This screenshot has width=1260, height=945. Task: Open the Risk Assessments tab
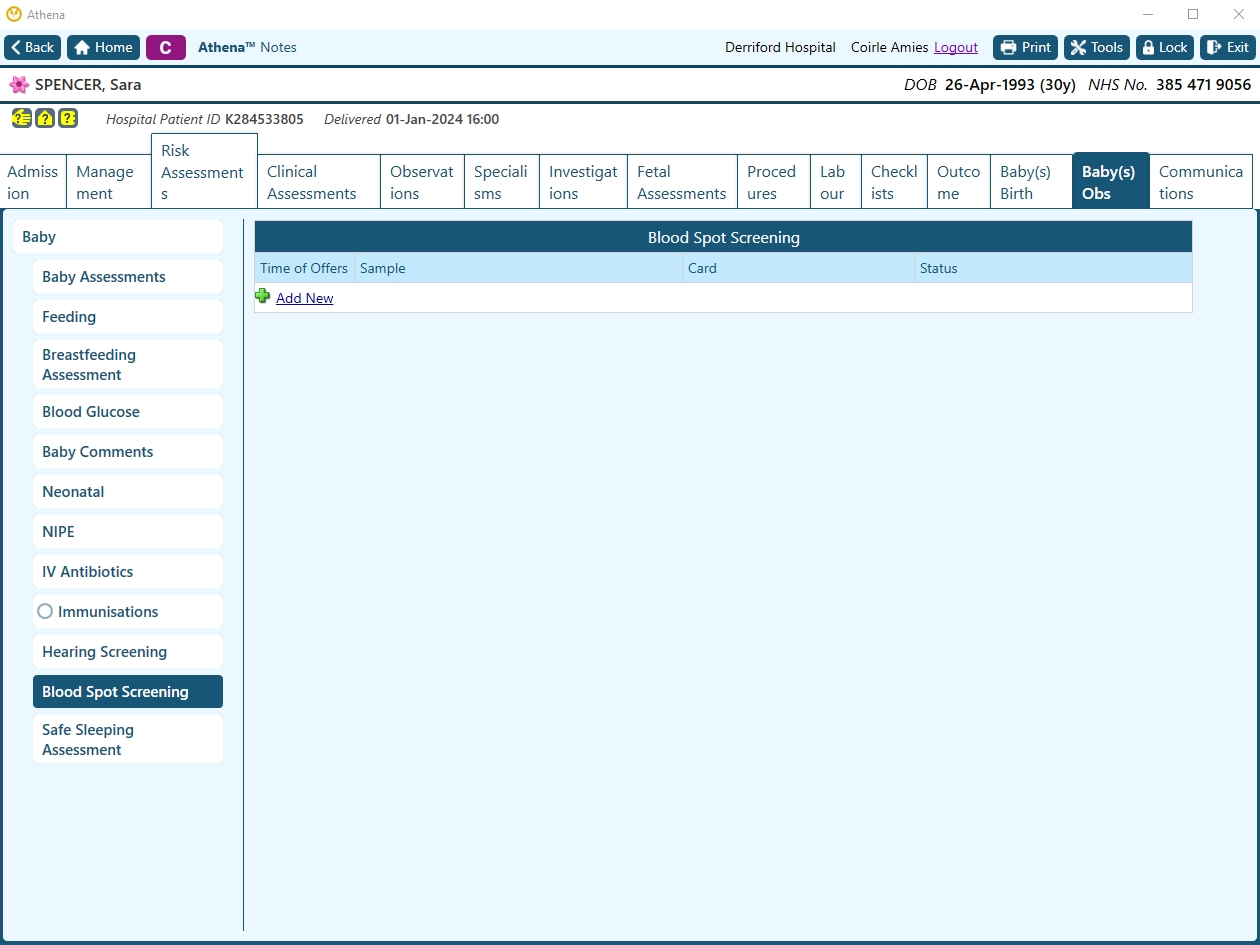click(x=204, y=172)
